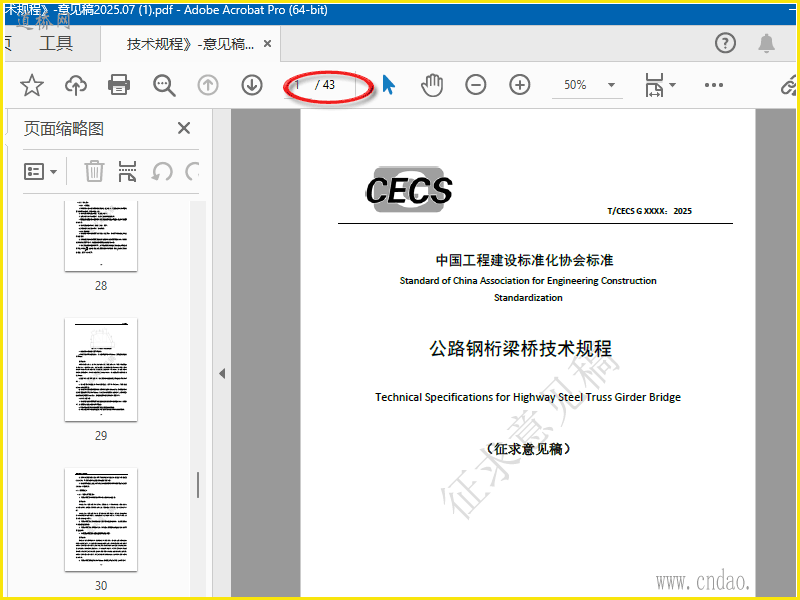Click the T/CECS G XXXX: 2025 code

649,211
